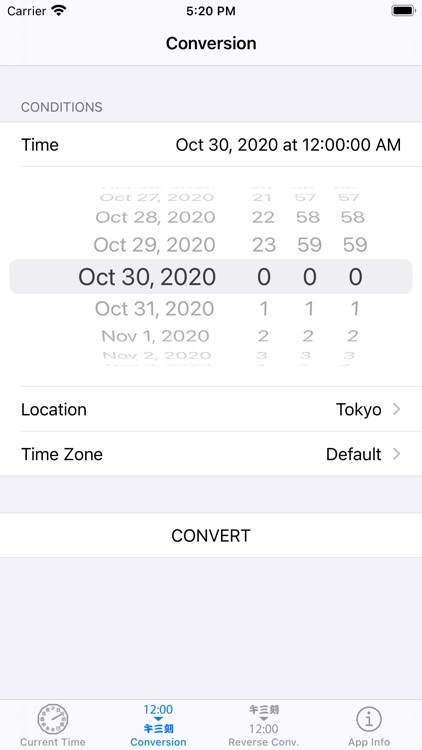Switch to the Current Time tab label
This screenshot has height=750, width=422.
[53, 742]
